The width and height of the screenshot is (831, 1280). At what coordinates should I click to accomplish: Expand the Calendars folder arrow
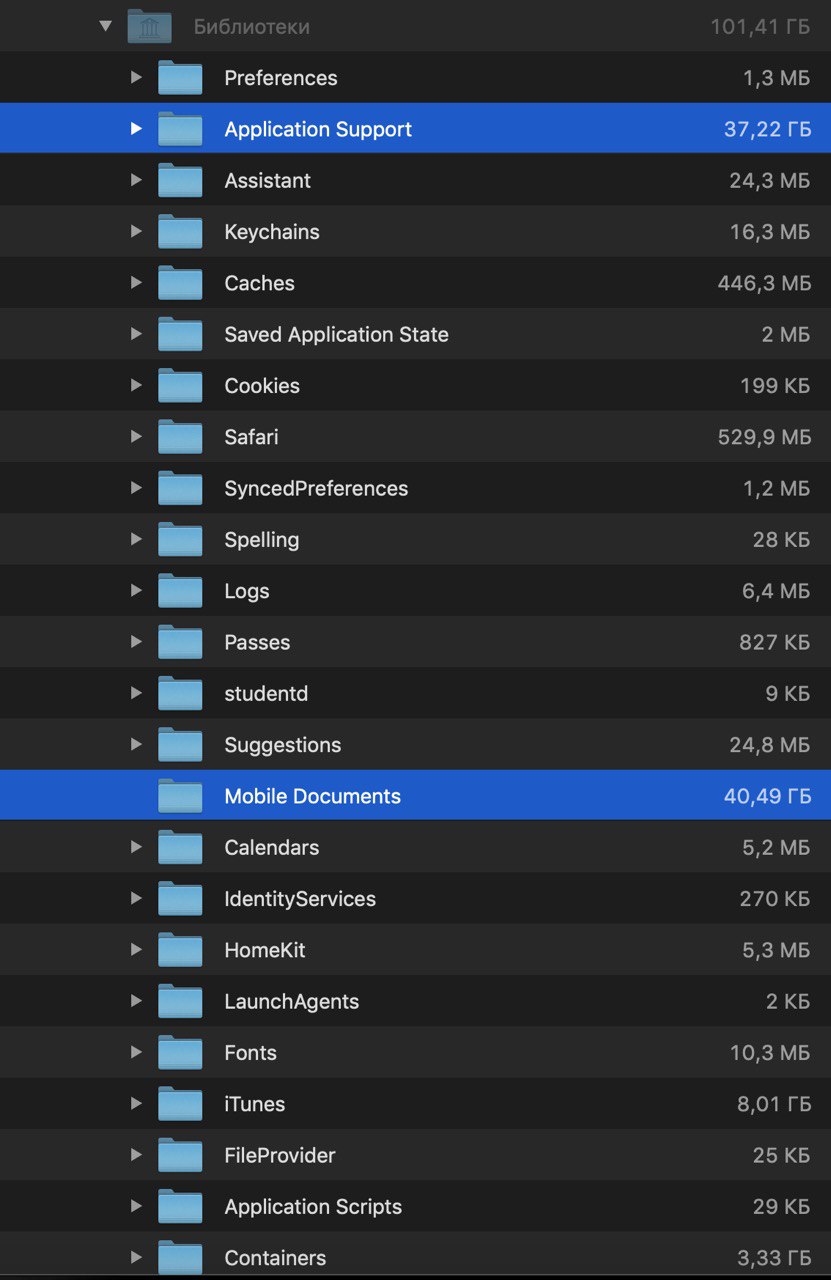pyautogui.click(x=136, y=846)
